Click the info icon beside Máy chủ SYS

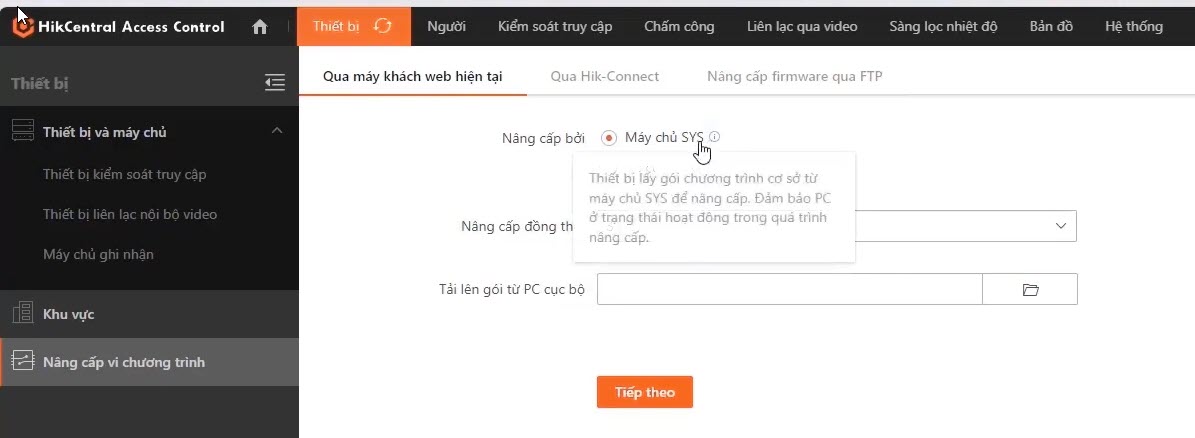click(x=714, y=137)
